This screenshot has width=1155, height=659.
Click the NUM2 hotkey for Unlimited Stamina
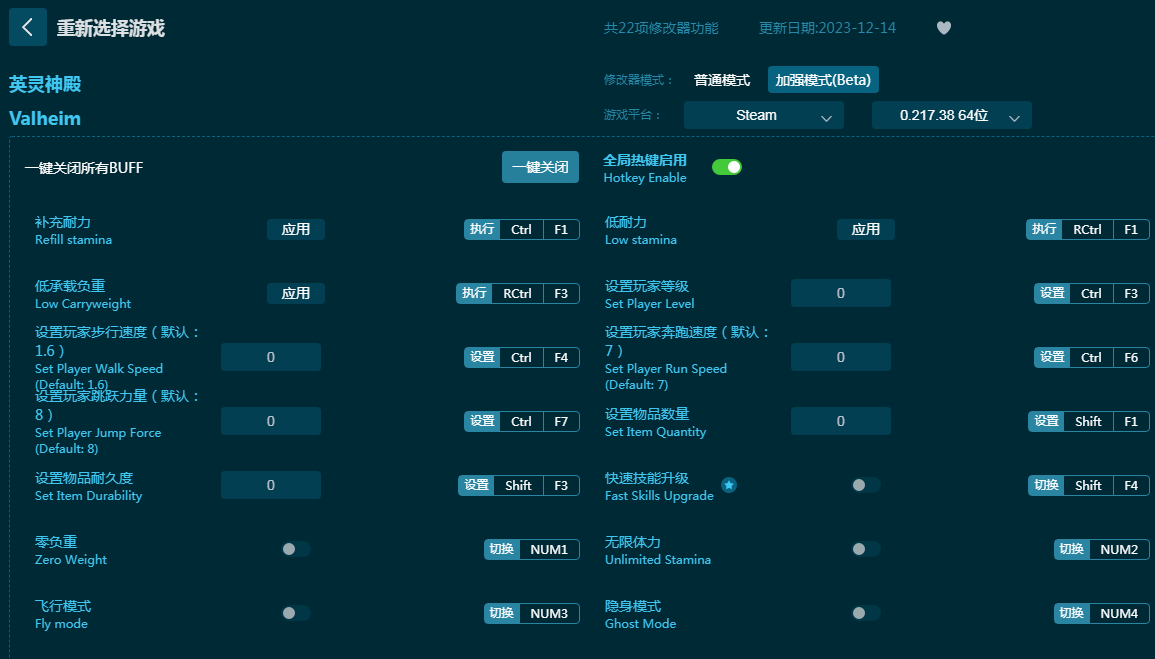[x=1119, y=549]
